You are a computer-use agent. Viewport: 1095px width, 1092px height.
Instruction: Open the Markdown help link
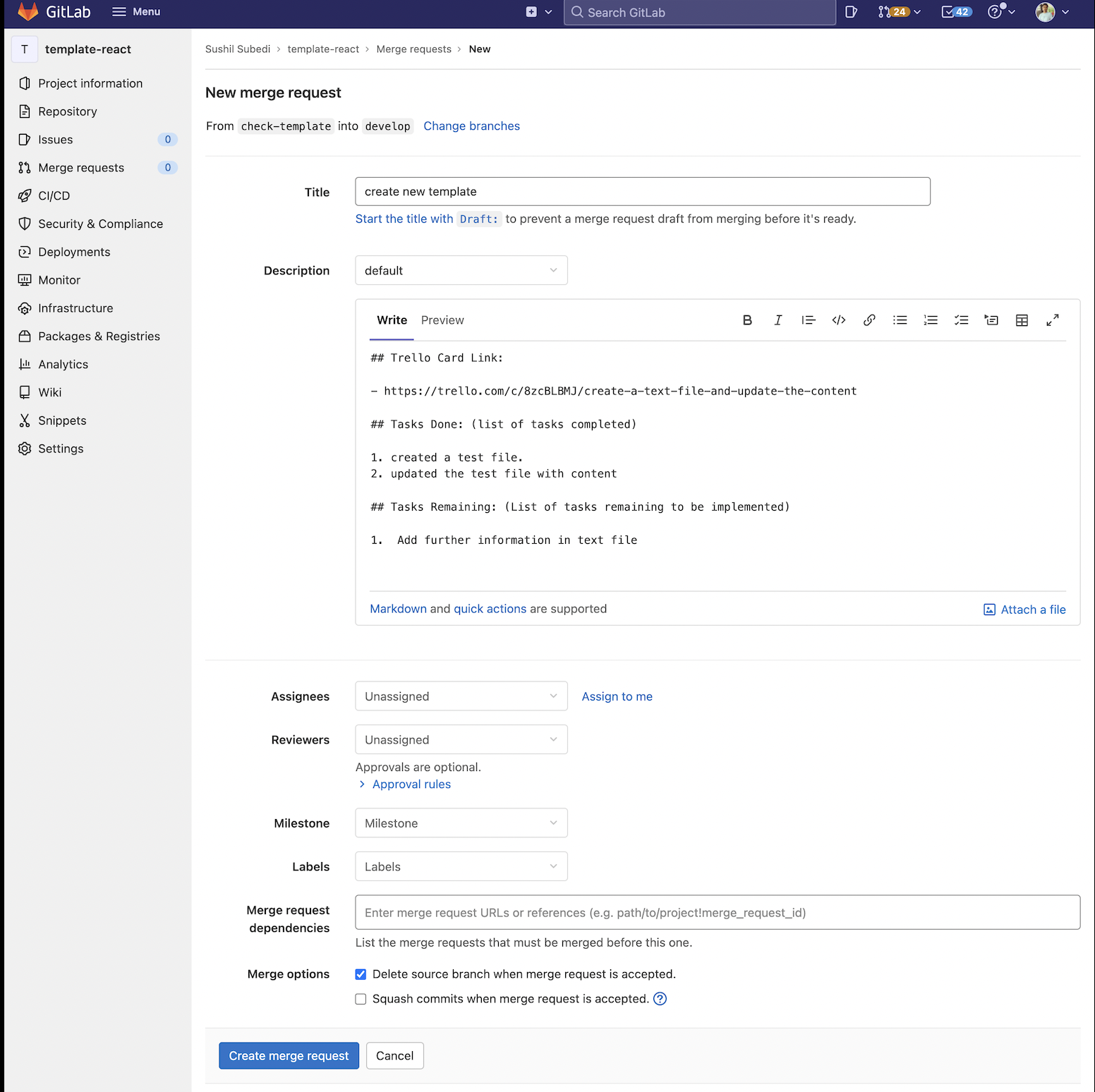[398, 609]
